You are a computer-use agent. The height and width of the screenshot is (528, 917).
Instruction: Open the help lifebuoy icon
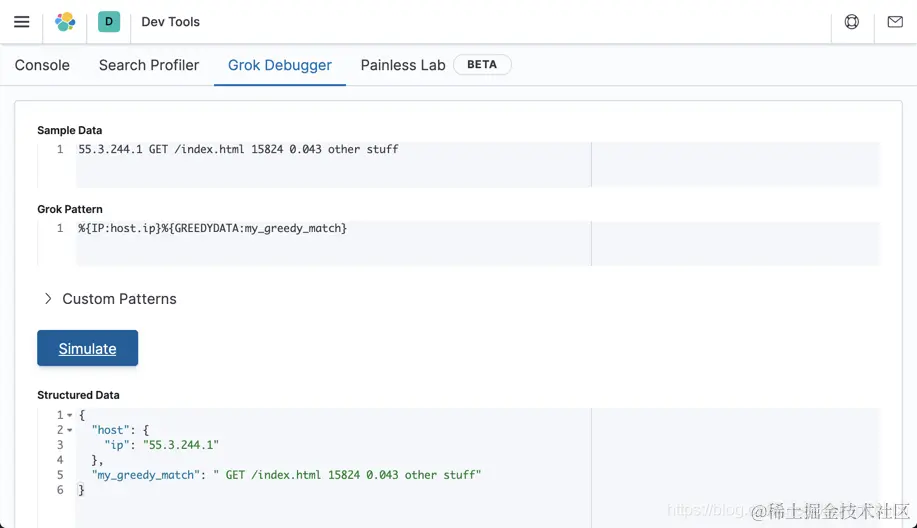tap(852, 22)
